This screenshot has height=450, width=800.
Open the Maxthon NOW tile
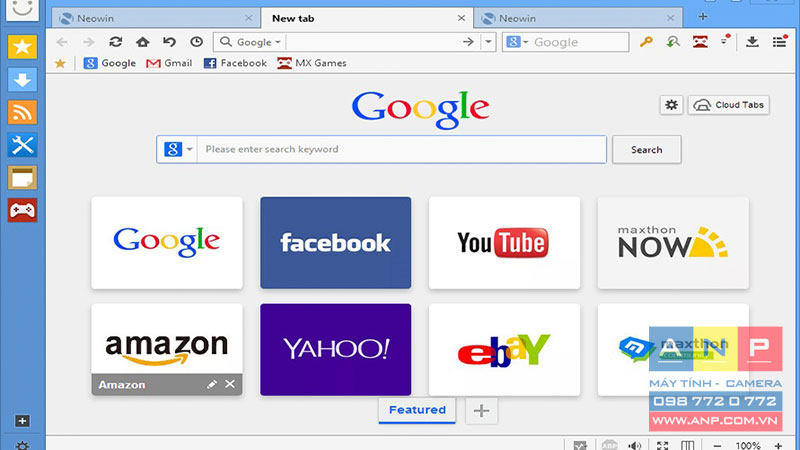[673, 243]
